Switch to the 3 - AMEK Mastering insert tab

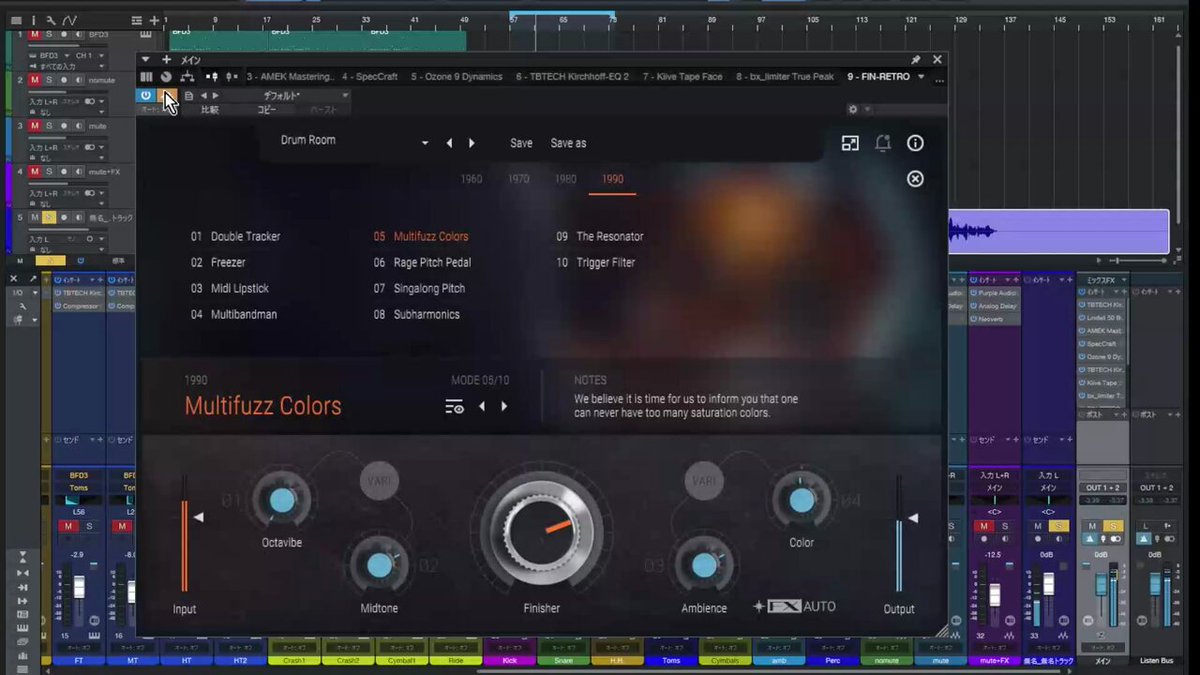pyautogui.click(x=290, y=76)
